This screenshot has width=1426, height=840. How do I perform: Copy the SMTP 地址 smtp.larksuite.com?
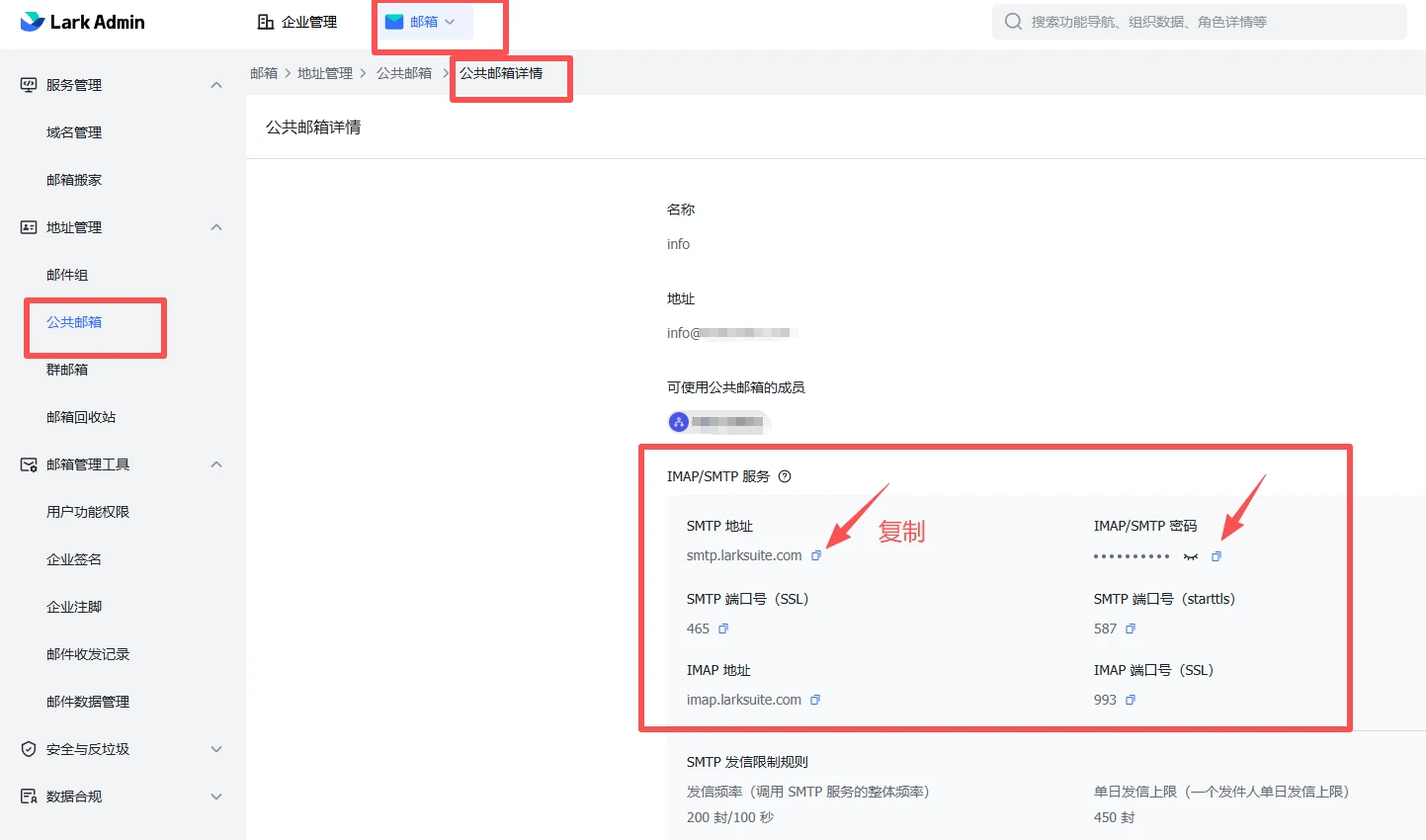click(x=816, y=555)
